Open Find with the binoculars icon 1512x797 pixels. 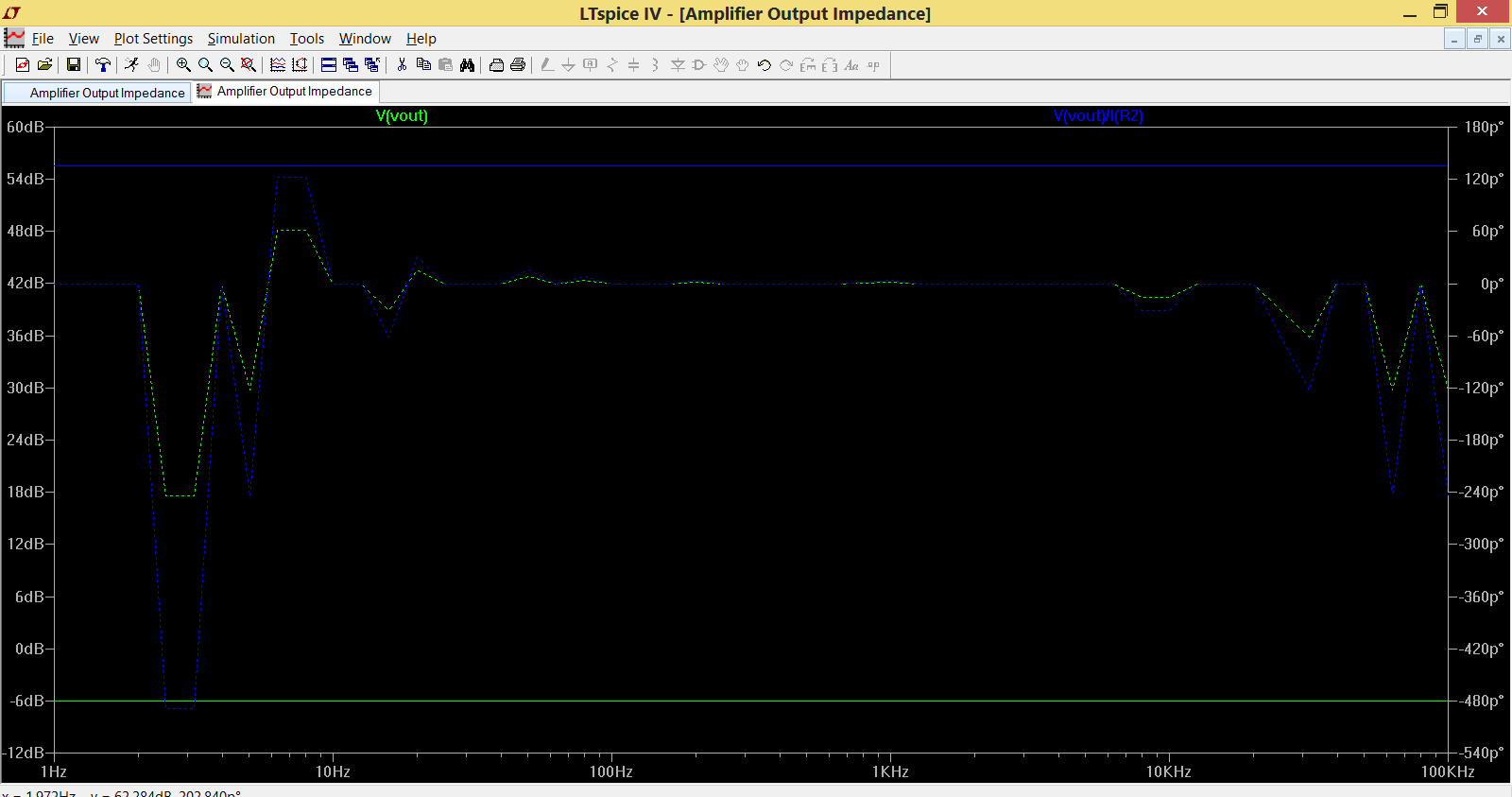pos(467,65)
